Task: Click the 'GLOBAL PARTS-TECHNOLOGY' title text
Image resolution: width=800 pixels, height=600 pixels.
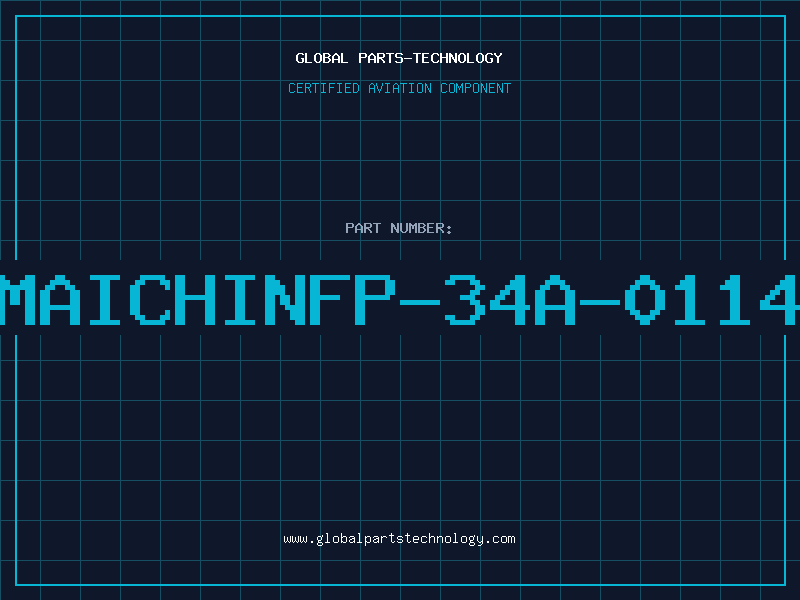Action: coord(399,58)
